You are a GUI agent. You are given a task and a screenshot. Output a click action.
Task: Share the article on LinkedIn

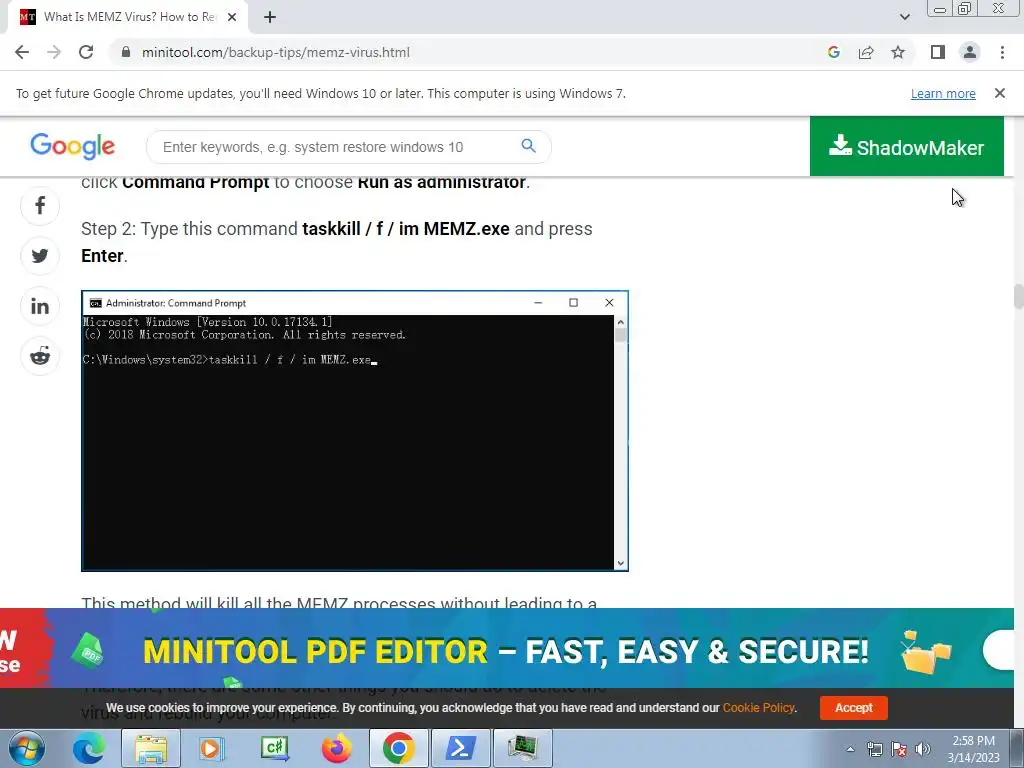tap(40, 306)
